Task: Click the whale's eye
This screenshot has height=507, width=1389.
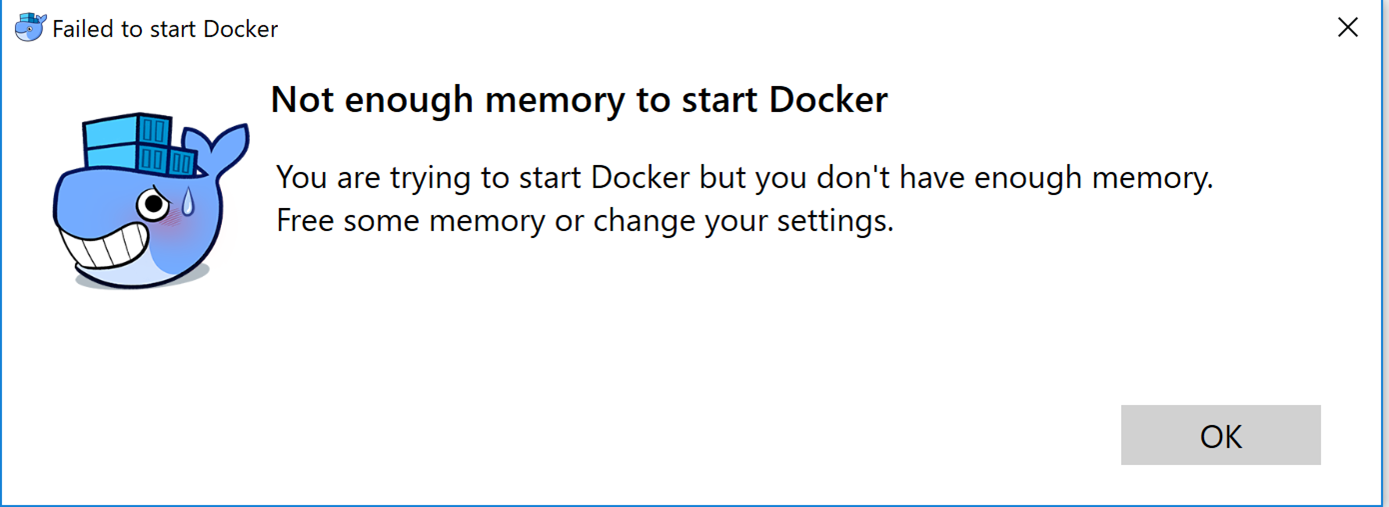Action: 153,205
